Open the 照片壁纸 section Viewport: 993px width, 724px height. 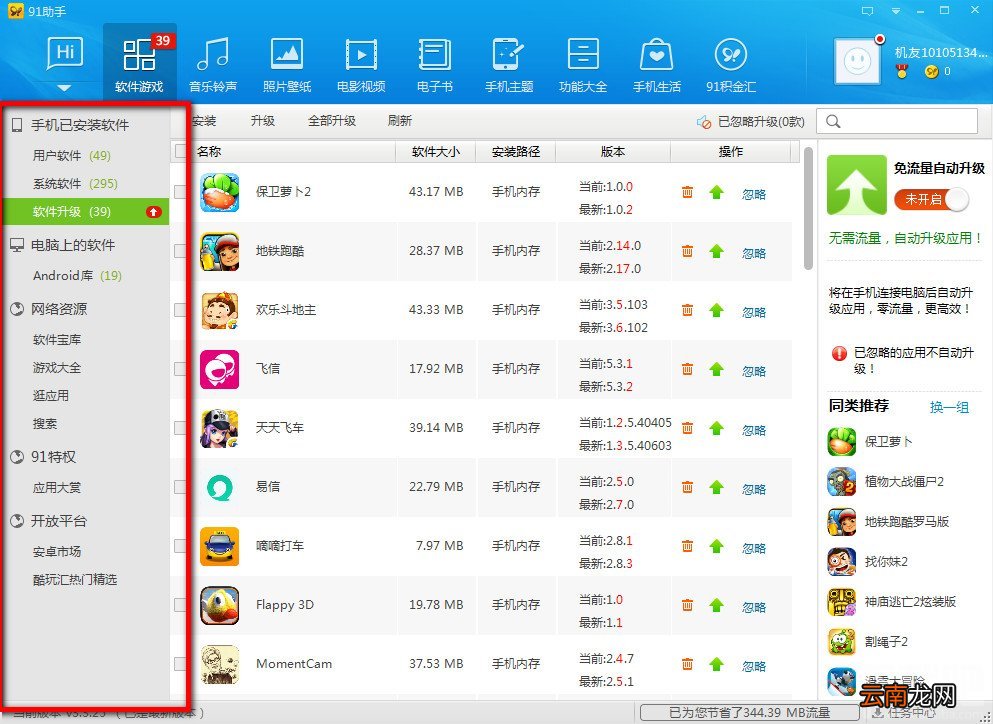(287, 63)
